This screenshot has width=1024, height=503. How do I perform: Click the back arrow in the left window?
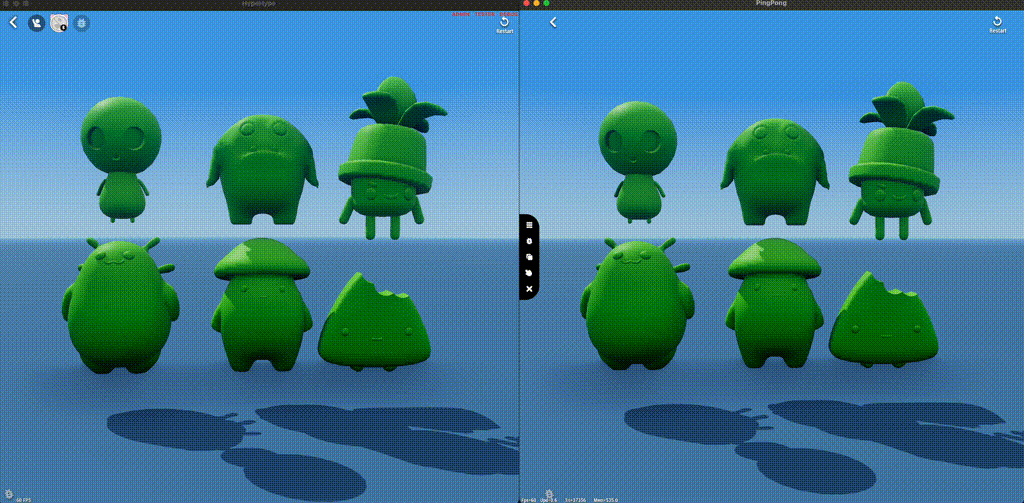pos(13,22)
